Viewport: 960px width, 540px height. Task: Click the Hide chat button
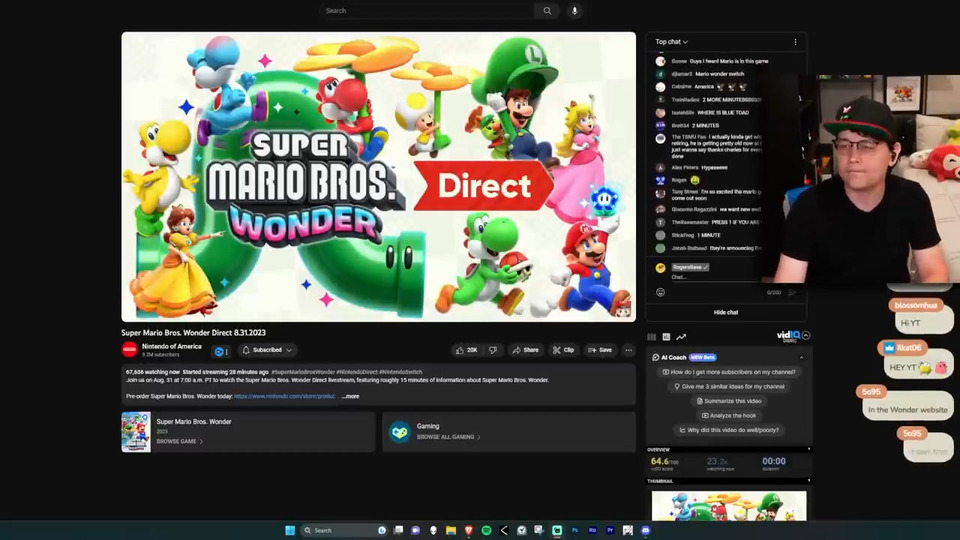point(726,312)
